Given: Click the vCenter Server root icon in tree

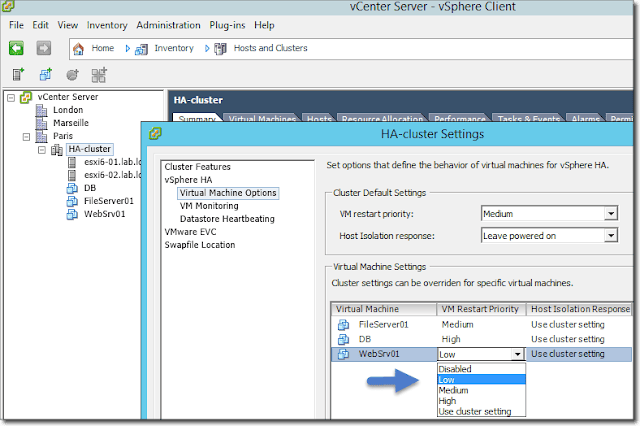Looking at the screenshot, I should tap(26, 98).
